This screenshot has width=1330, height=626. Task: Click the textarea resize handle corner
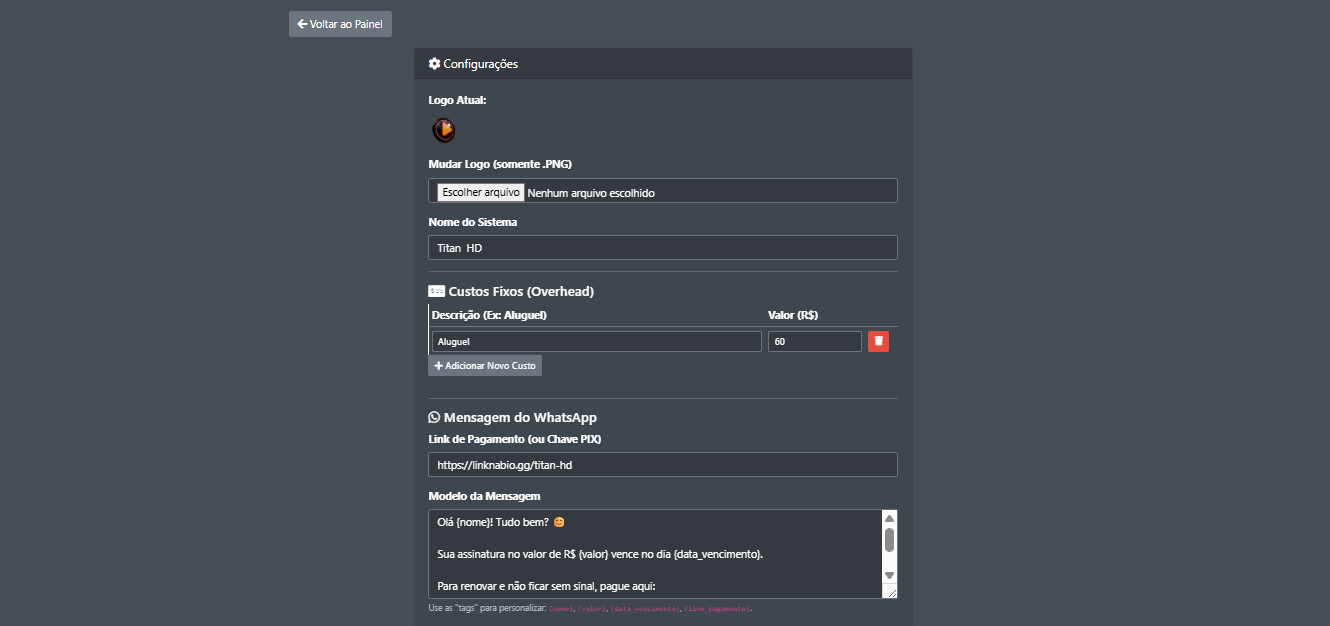pyautogui.click(x=891, y=592)
